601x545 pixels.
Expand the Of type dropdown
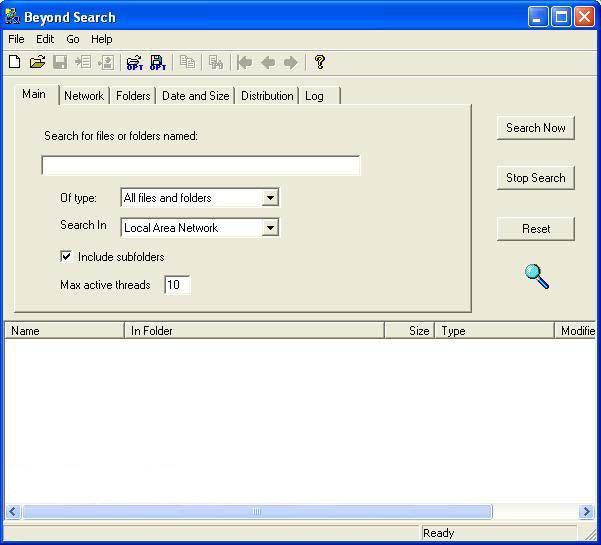270,198
